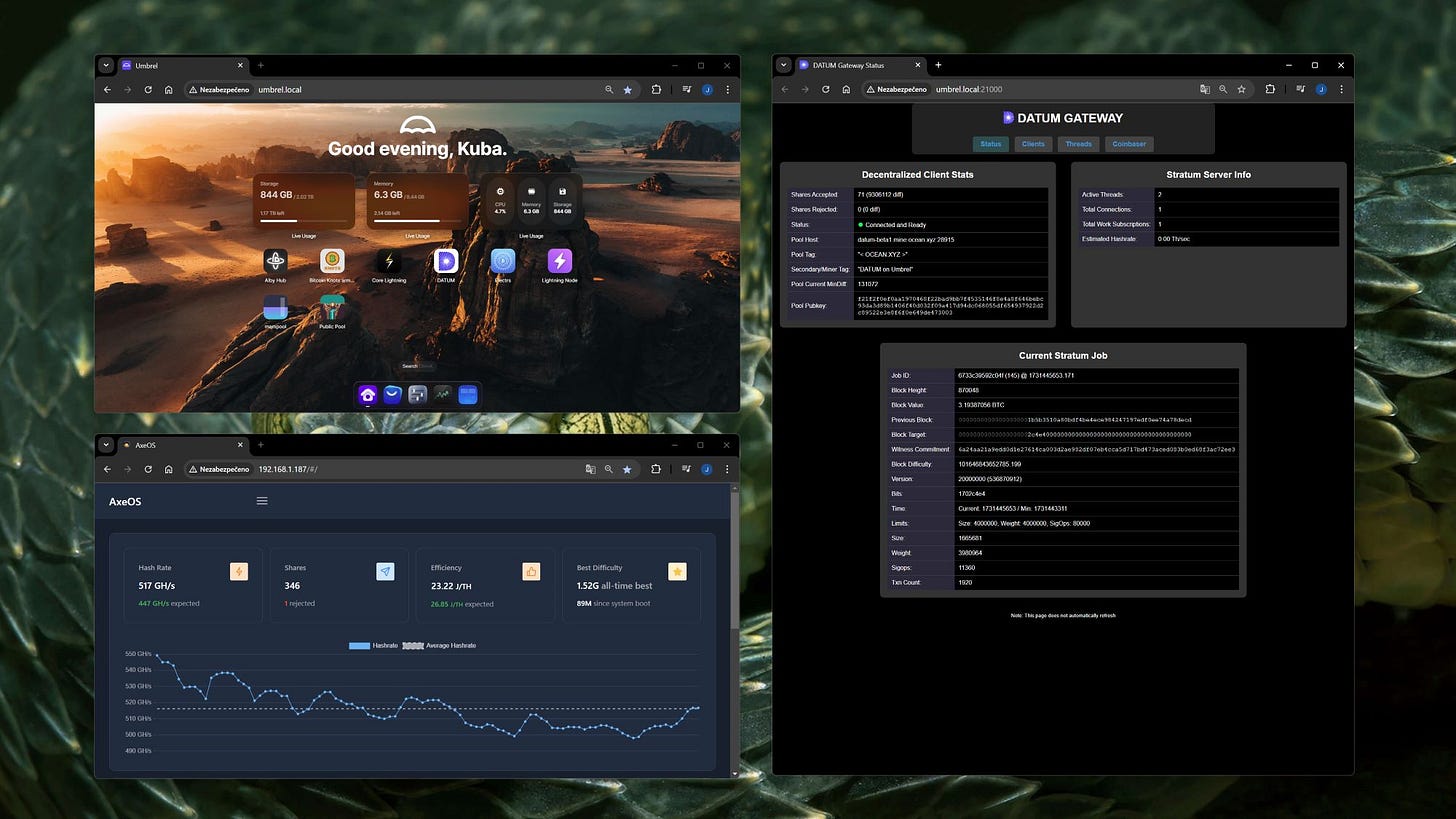The image size is (1456, 819).
Task: Open the Public Pool app
Action: (x=332, y=308)
